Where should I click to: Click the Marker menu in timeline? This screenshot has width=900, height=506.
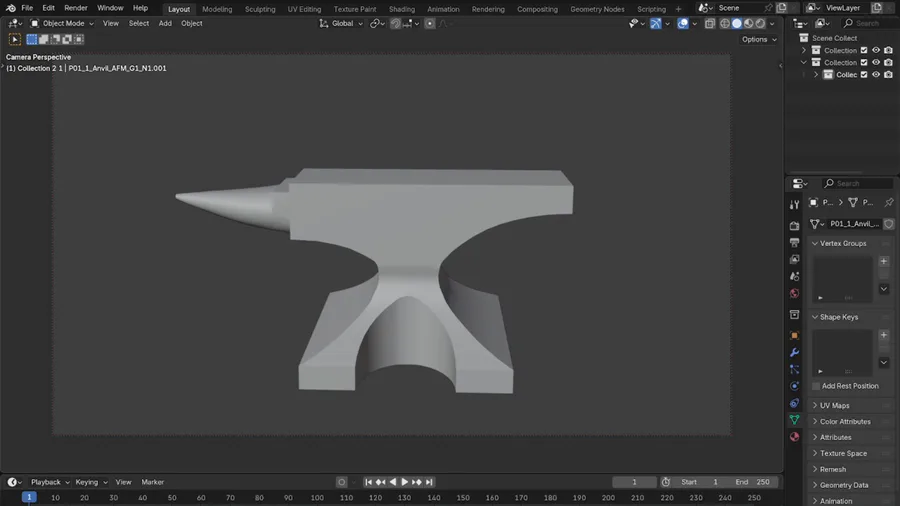pos(153,482)
